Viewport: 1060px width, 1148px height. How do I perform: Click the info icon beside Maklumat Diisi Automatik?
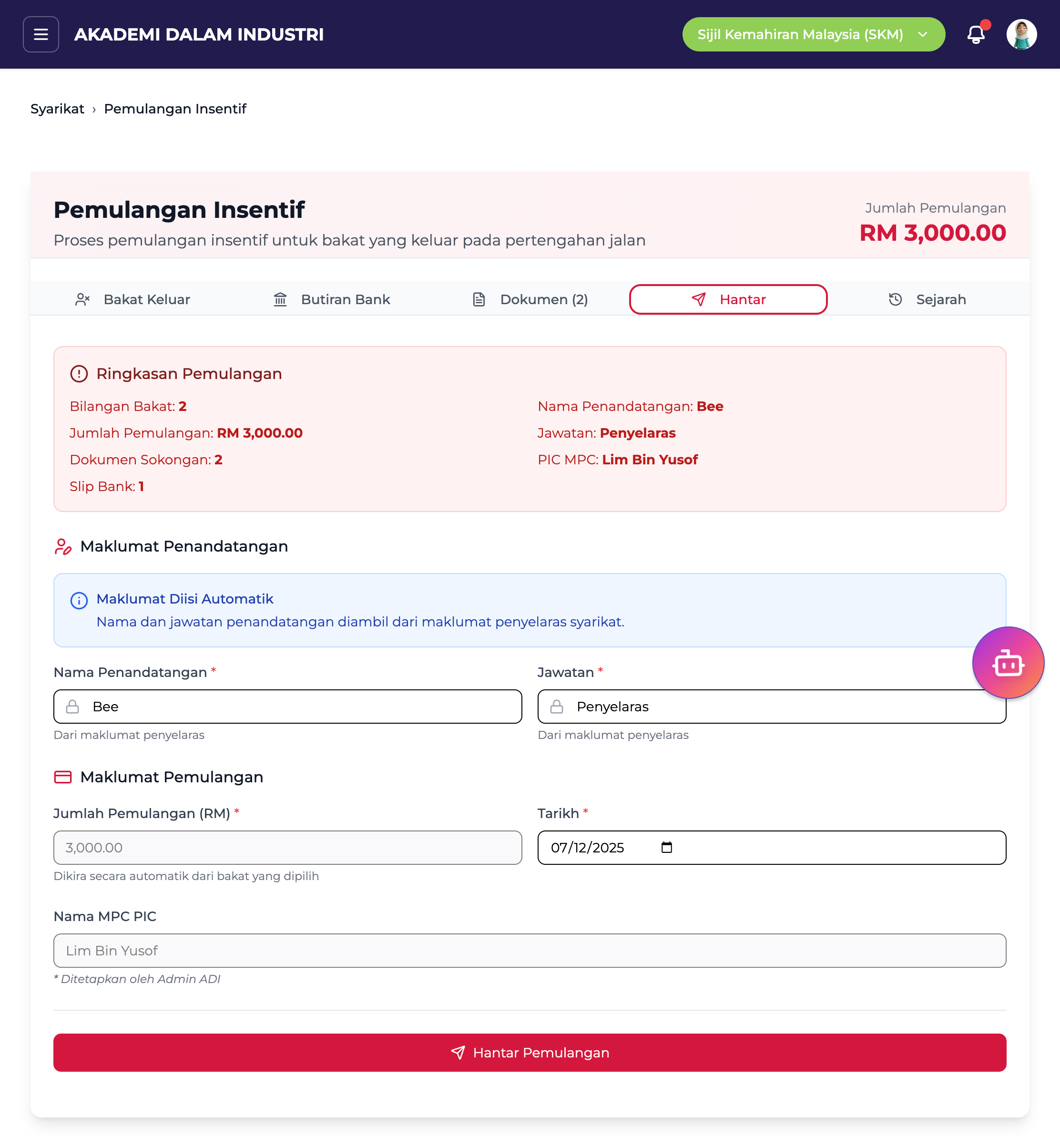79,600
